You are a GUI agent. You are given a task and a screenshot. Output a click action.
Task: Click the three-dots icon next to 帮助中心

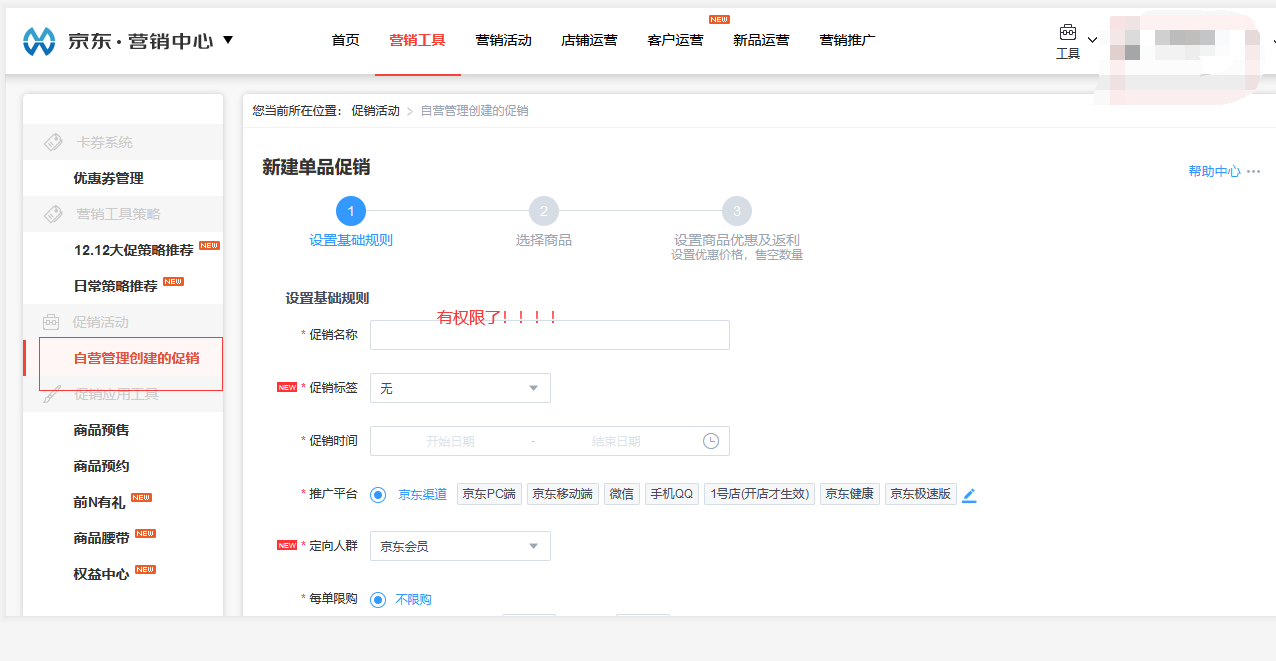coord(1253,171)
